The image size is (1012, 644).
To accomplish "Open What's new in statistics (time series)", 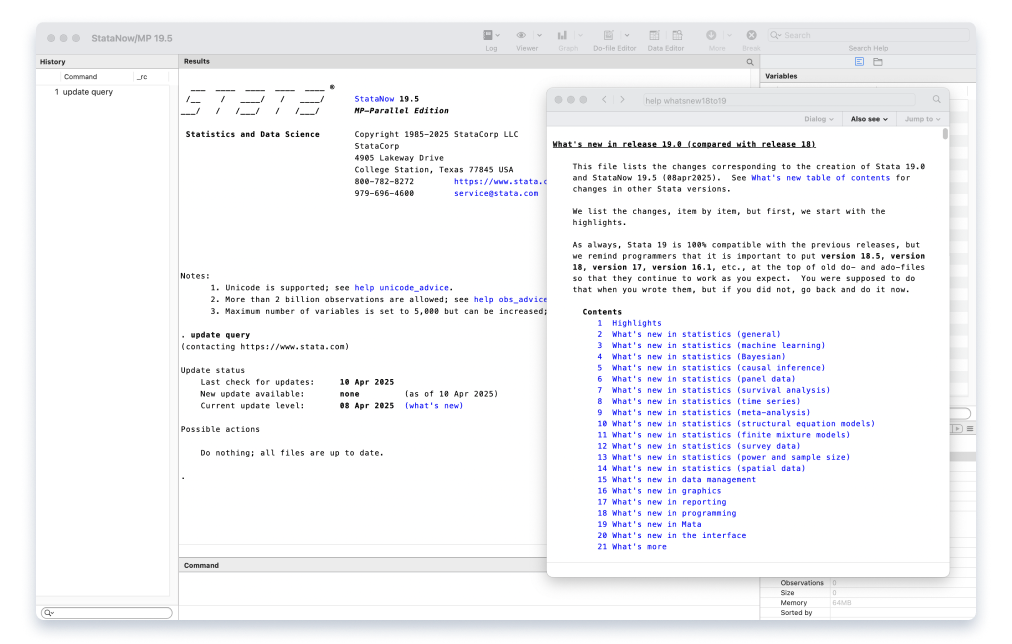I will point(706,401).
